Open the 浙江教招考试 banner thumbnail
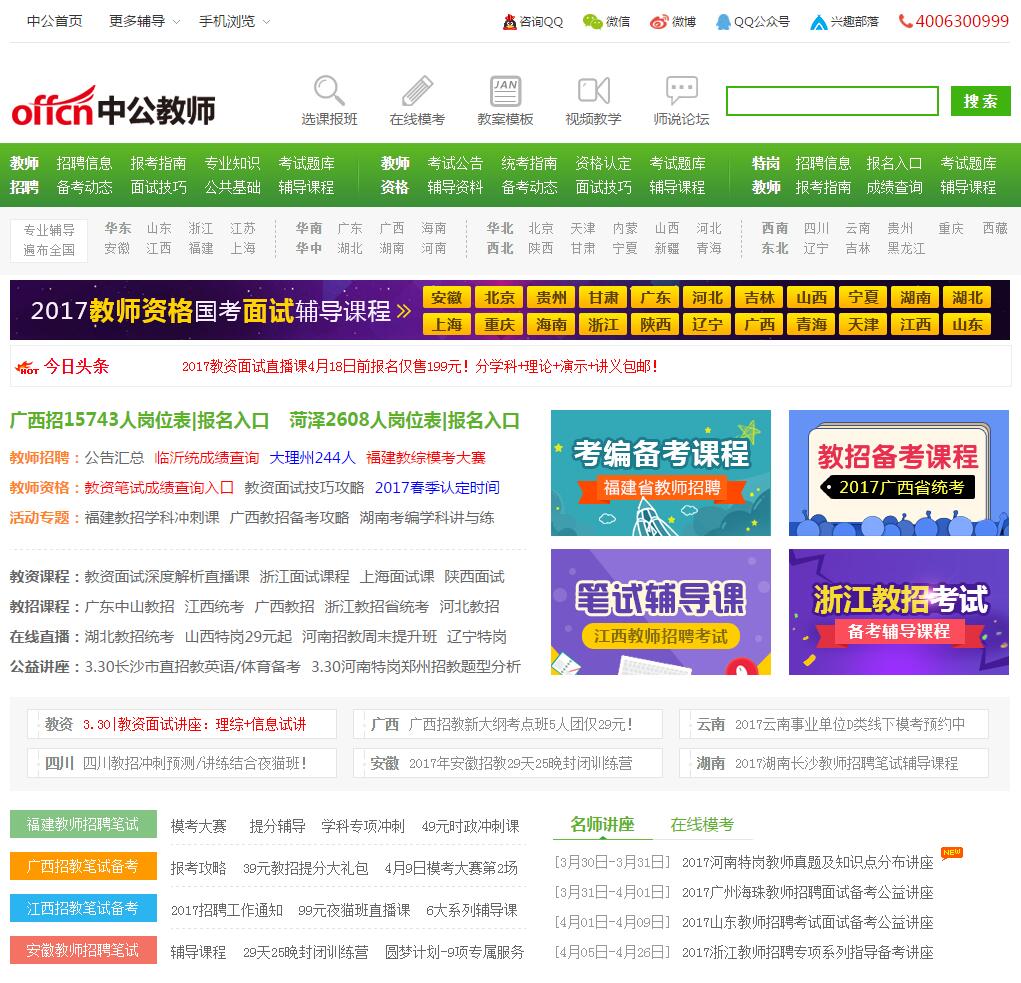Screen dimensions: 1021x983 (x=899, y=612)
